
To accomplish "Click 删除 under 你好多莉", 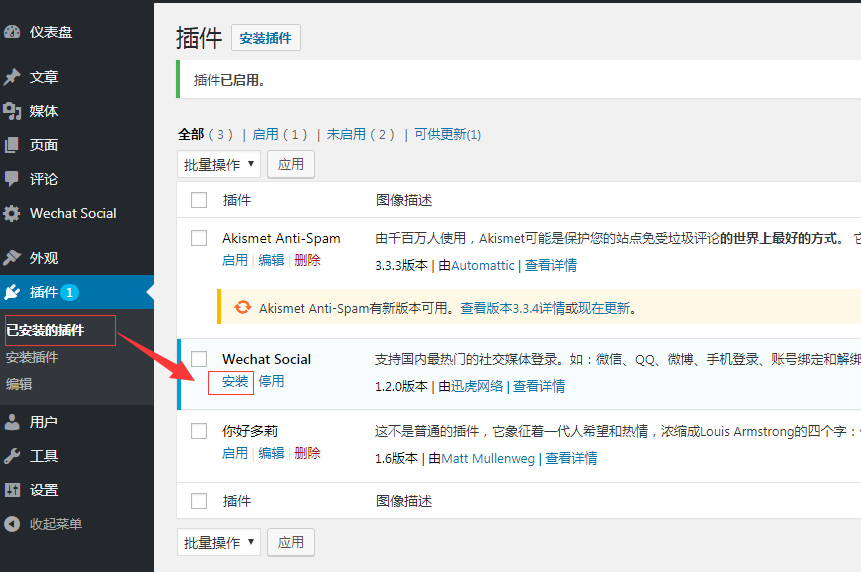I will [x=308, y=453].
